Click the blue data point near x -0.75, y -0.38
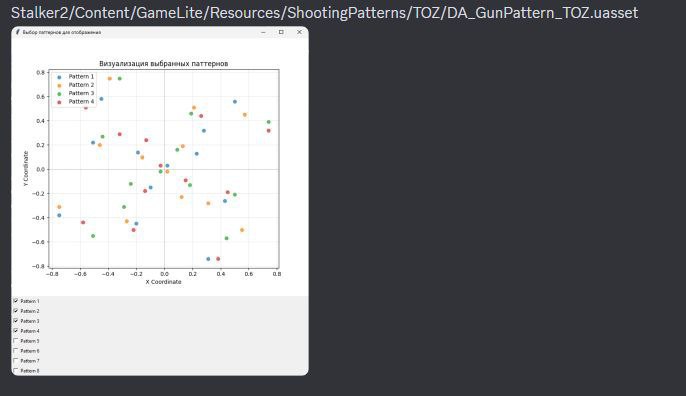The width and height of the screenshot is (686, 396). pyautogui.click(x=60, y=215)
